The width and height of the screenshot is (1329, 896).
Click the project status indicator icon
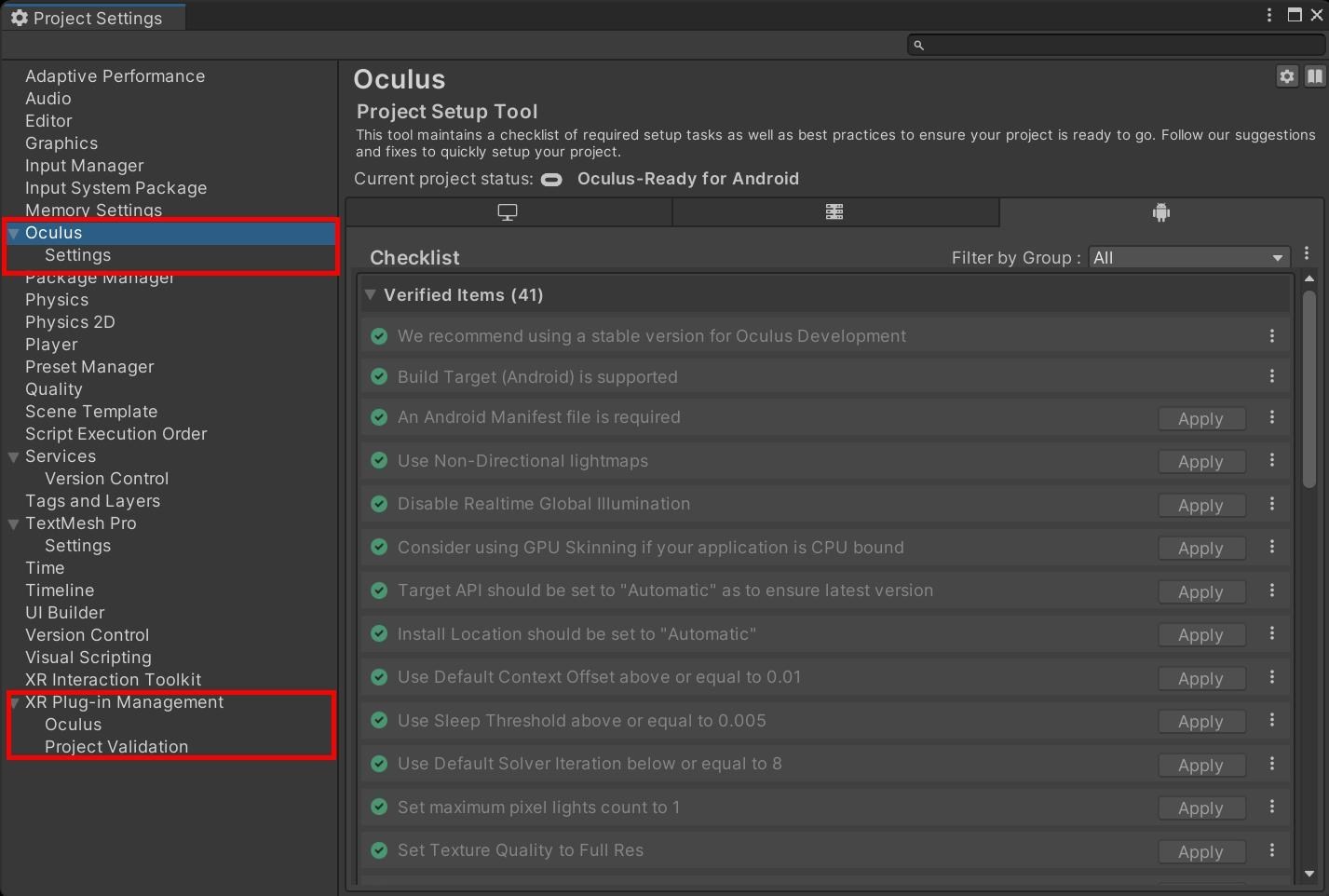coord(551,180)
